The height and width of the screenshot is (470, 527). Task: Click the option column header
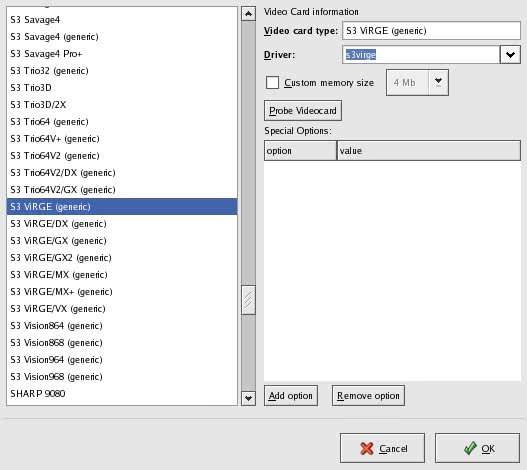tap(300, 151)
